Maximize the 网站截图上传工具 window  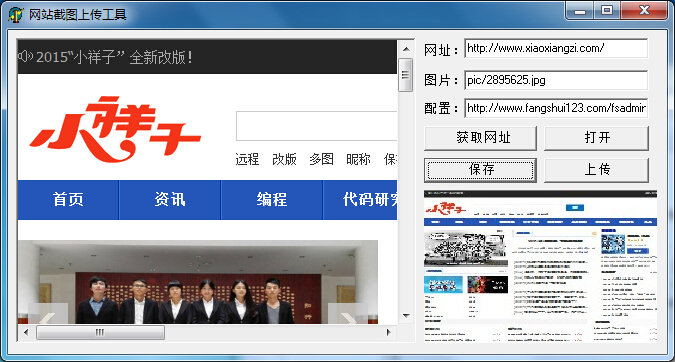[607, 10]
